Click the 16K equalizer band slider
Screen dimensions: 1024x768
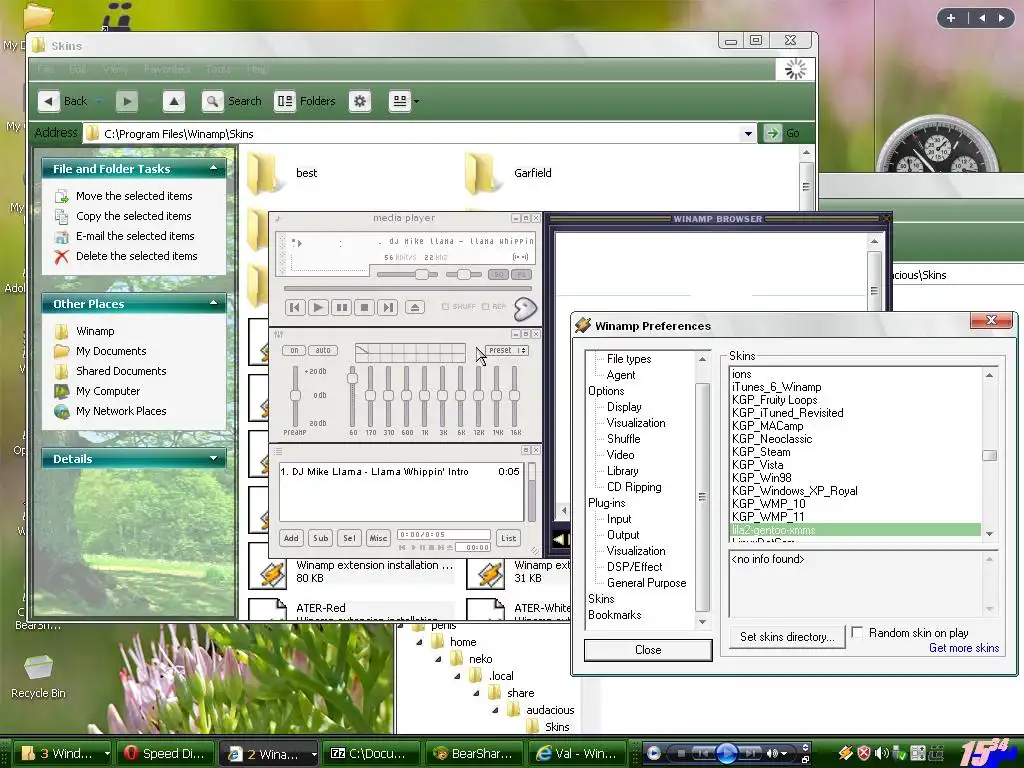pos(515,396)
